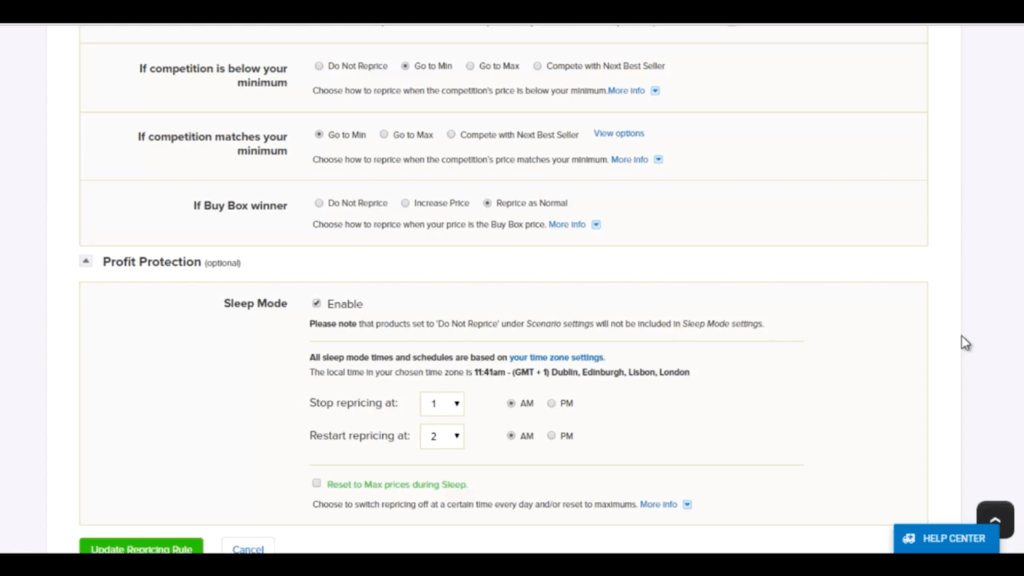
Task: Open the Restart repricing at hour dropdown
Action: 442,436
